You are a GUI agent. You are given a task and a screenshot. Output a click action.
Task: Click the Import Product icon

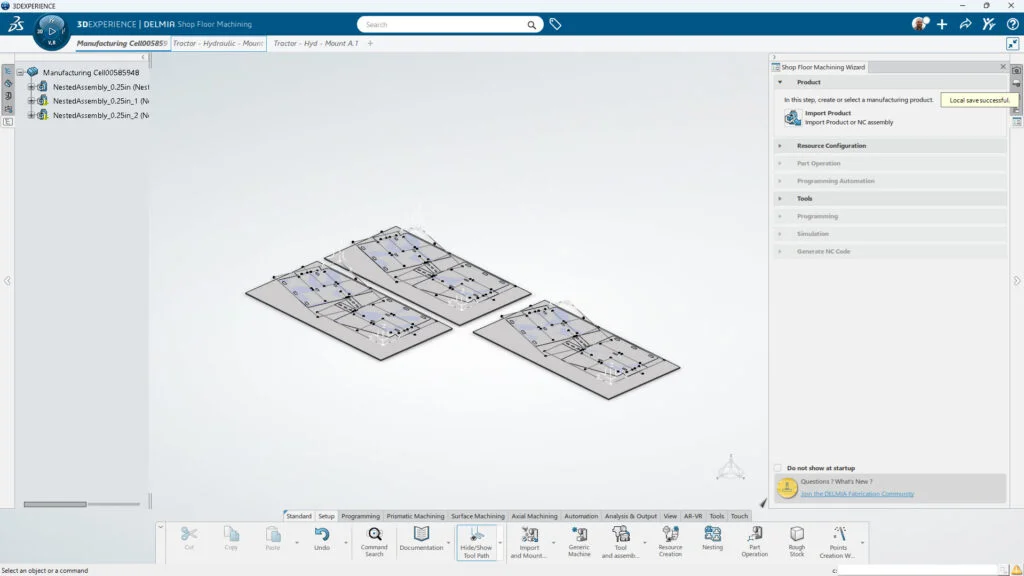(x=792, y=118)
